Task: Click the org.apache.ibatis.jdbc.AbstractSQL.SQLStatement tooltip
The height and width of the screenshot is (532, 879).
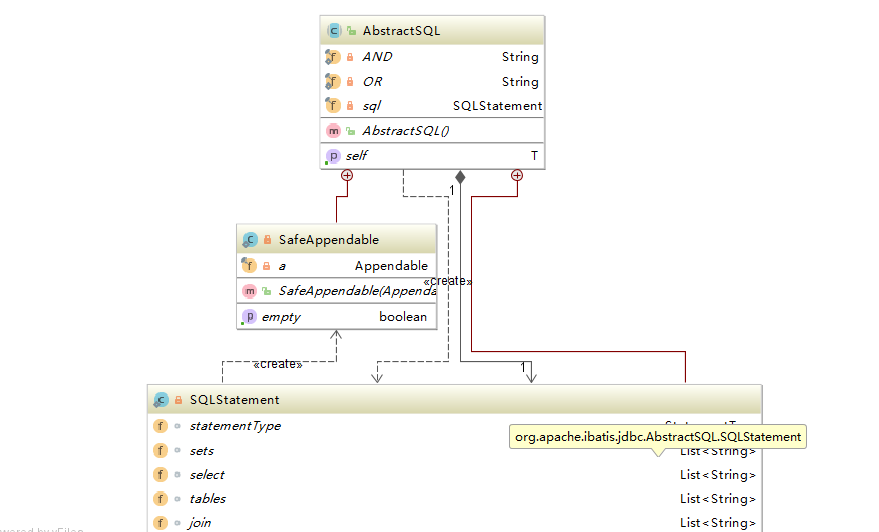Action: [657, 437]
